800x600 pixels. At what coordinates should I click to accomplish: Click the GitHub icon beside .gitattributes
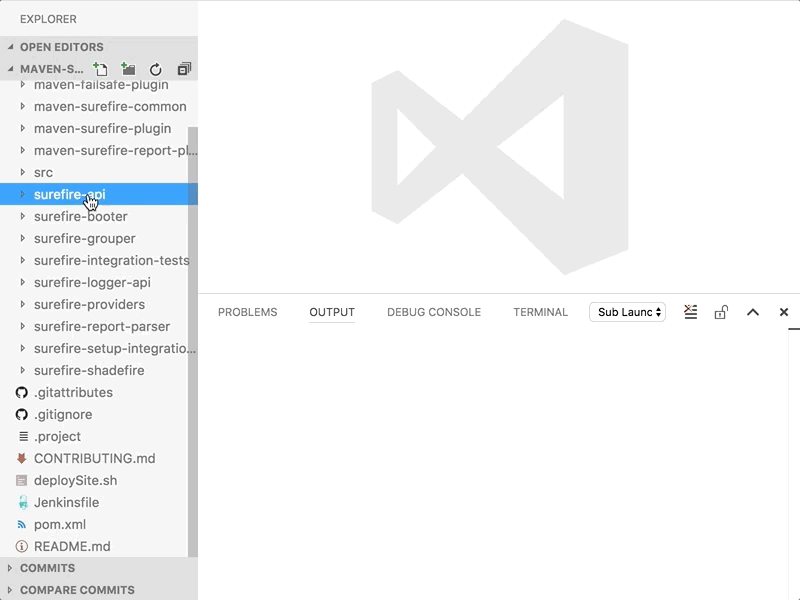(21, 392)
